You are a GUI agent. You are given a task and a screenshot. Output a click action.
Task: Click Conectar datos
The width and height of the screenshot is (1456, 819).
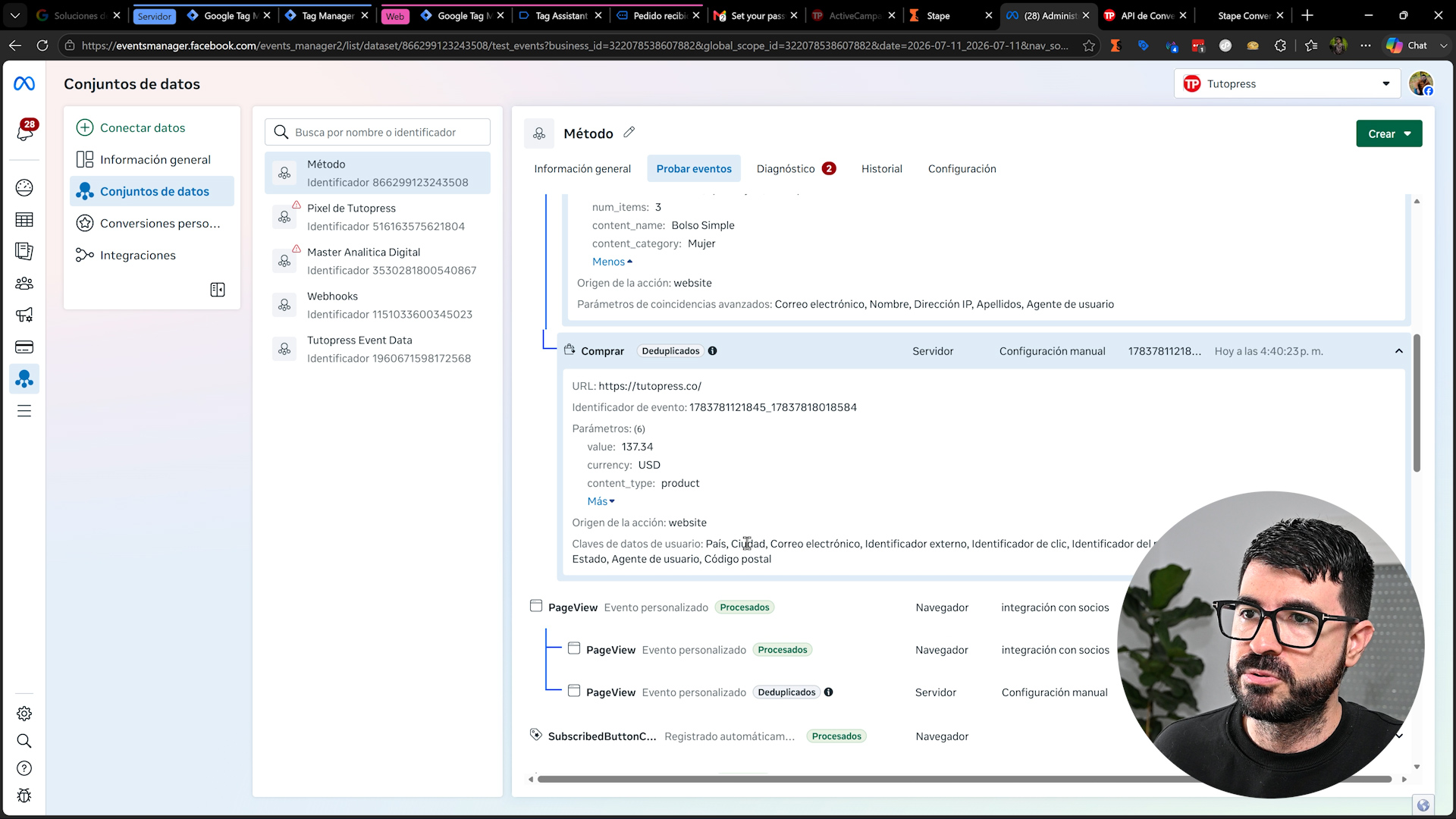[x=142, y=127]
